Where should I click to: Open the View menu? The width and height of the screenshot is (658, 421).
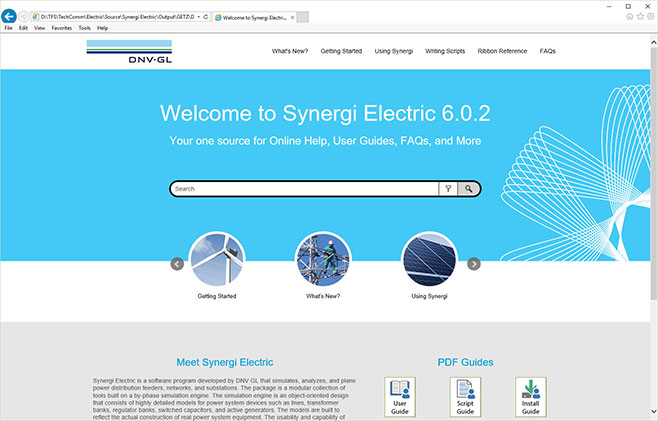tap(39, 28)
